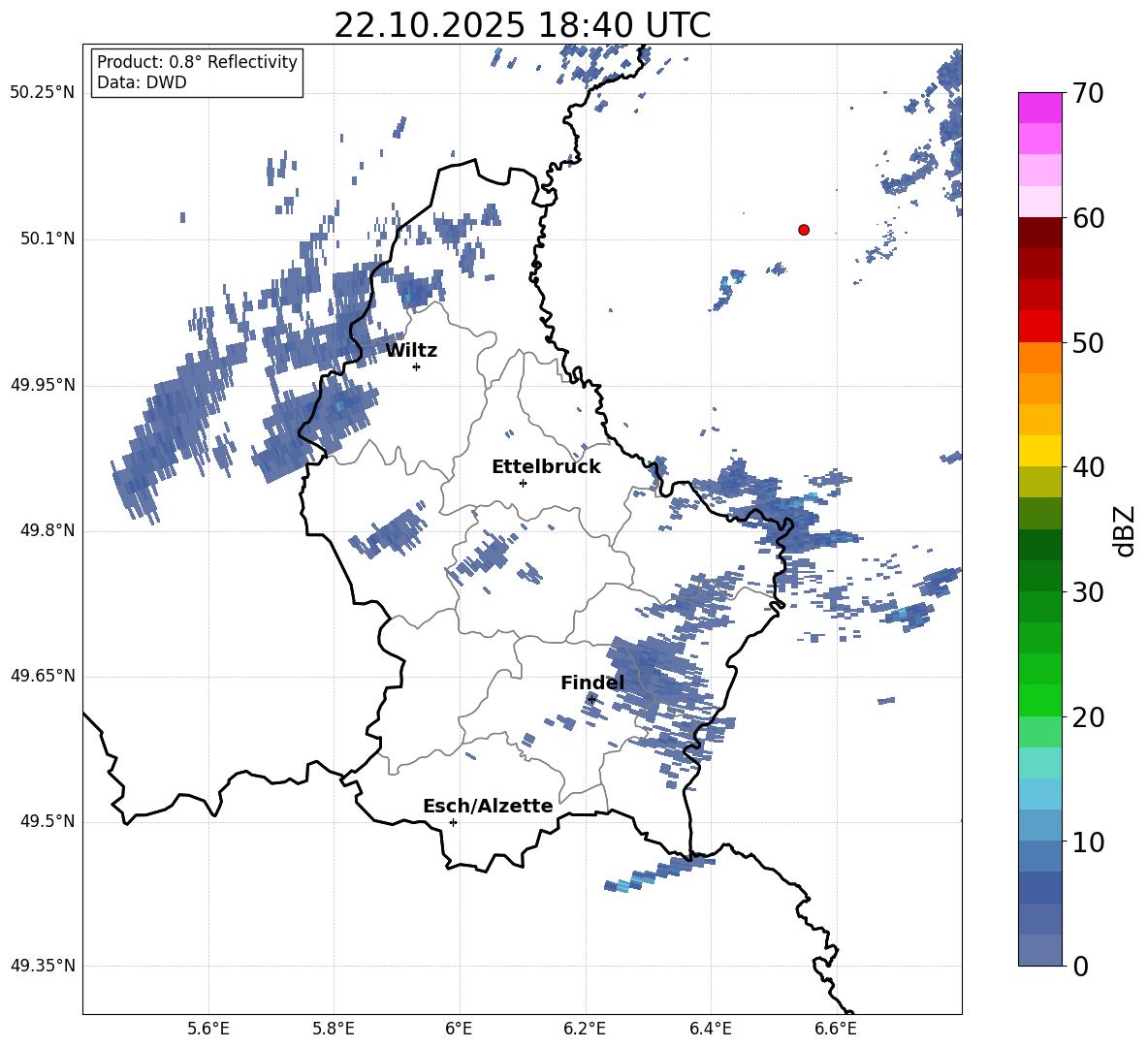Click the plot title 22.10.2025 18:40 UTC
Screen dimensions: 1148x1048
point(522,25)
